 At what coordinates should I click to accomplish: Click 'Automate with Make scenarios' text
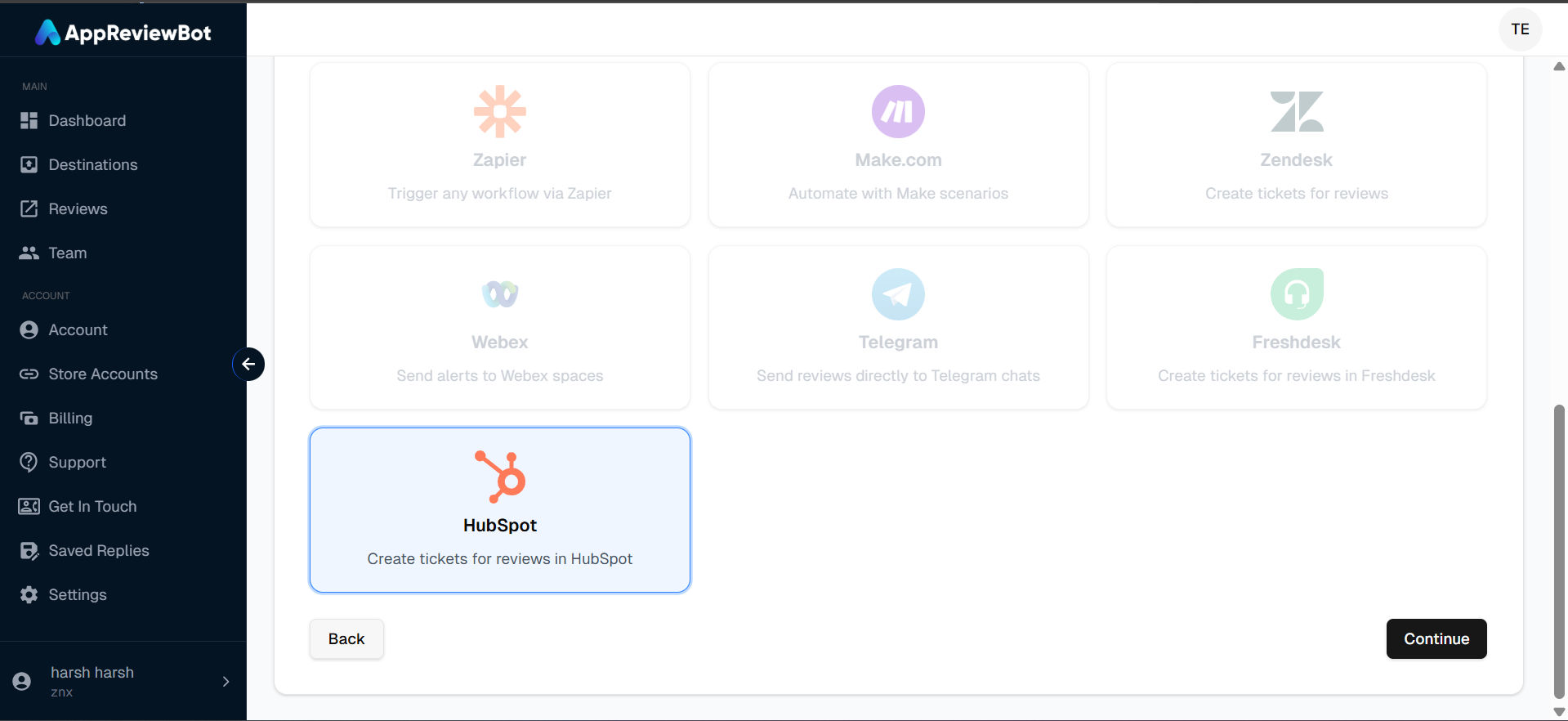[x=898, y=194]
